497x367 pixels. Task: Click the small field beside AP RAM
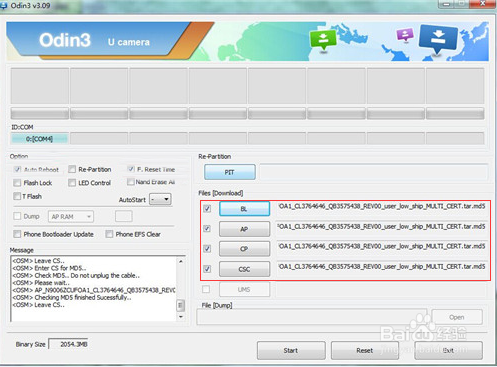[124, 216]
